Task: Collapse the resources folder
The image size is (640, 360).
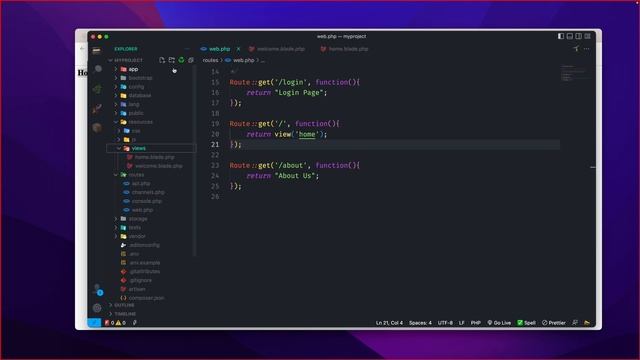Action: click(x=140, y=122)
